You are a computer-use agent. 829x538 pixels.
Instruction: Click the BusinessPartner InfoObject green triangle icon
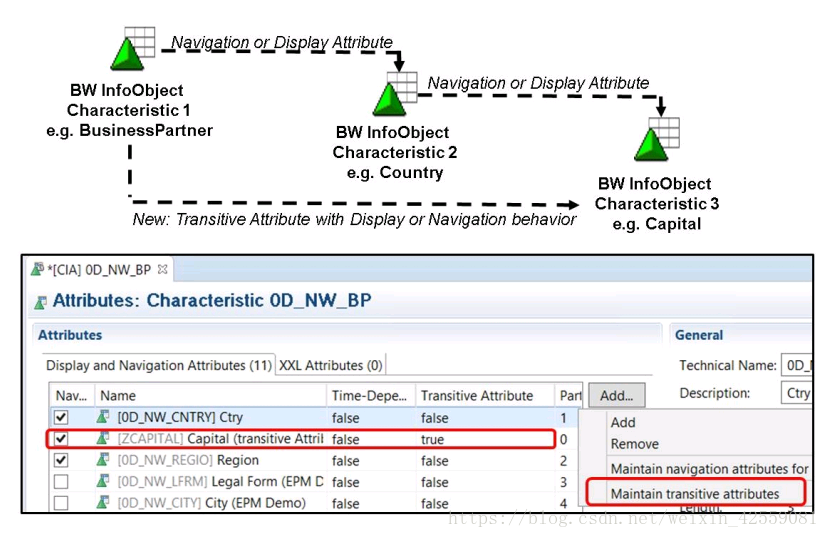(x=127, y=53)
